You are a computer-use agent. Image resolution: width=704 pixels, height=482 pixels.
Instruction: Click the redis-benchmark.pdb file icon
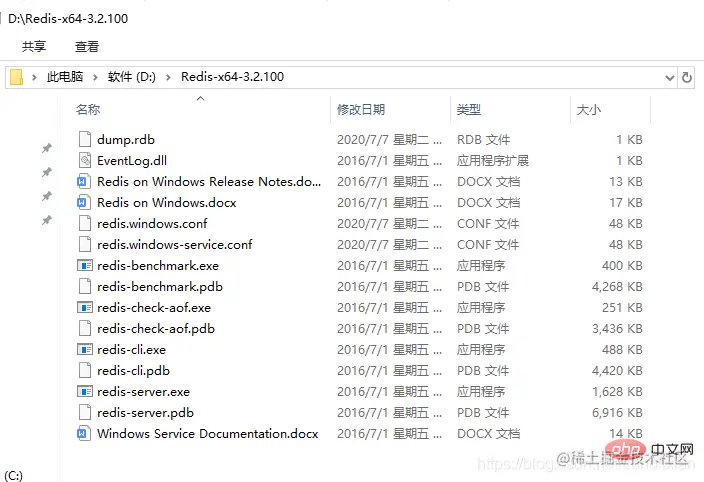(x=85, y=286)
